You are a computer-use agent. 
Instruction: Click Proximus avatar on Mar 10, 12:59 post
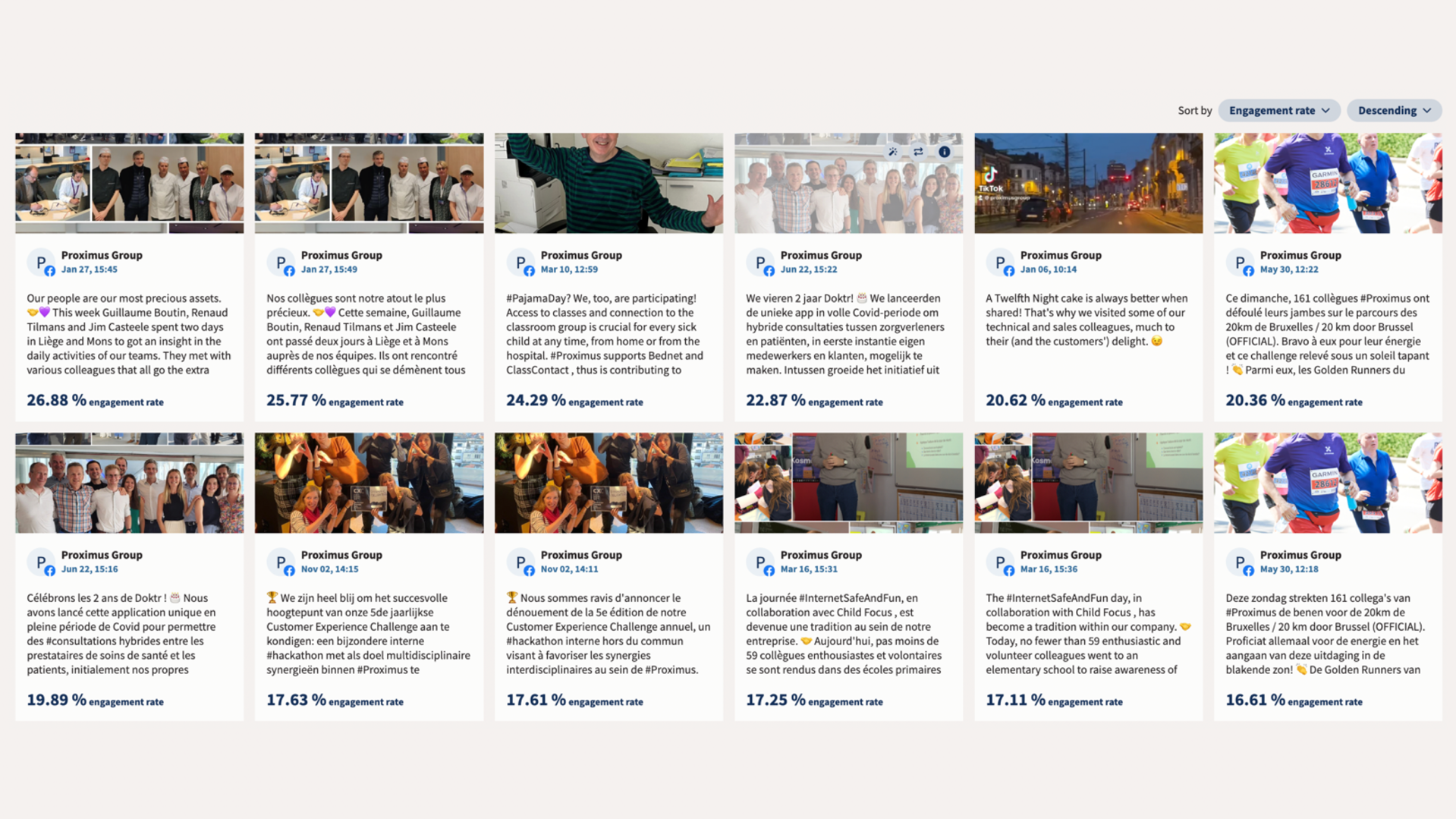click(520, 262)
